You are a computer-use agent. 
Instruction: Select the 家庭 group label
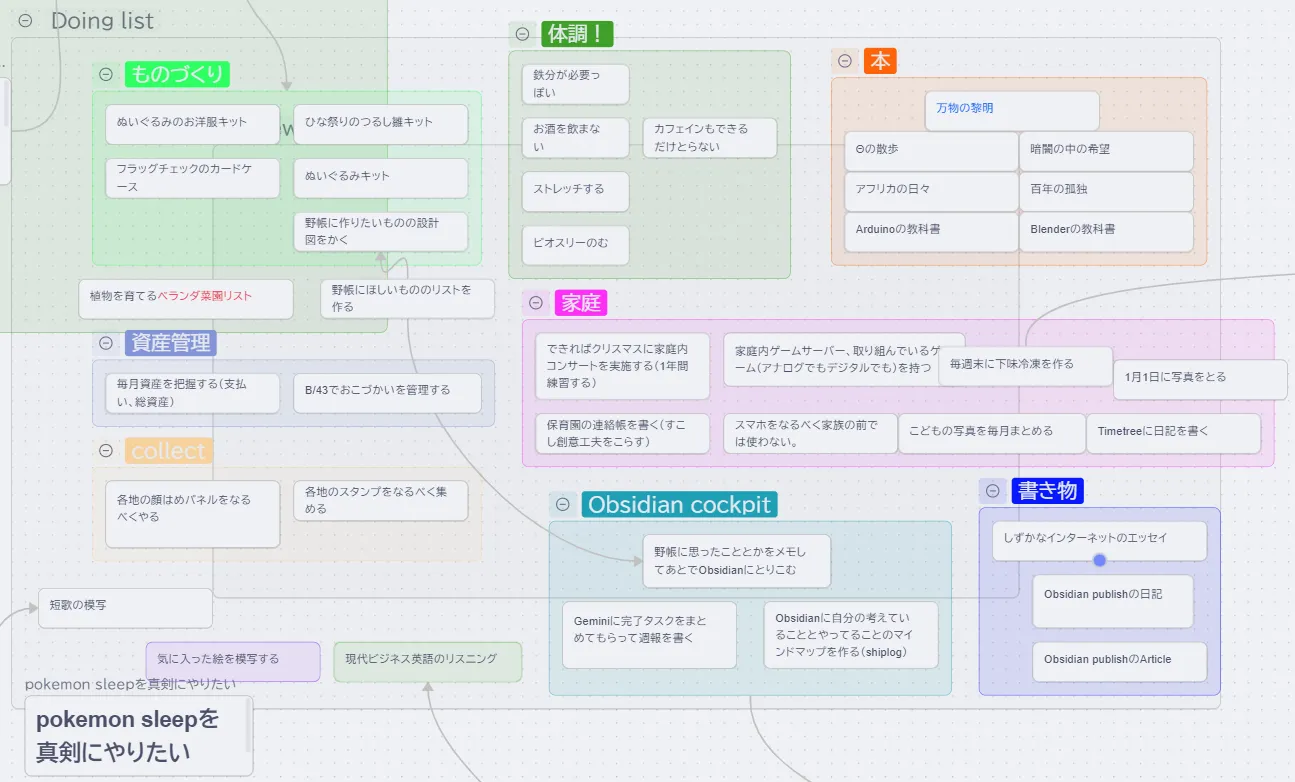(581, 303)
